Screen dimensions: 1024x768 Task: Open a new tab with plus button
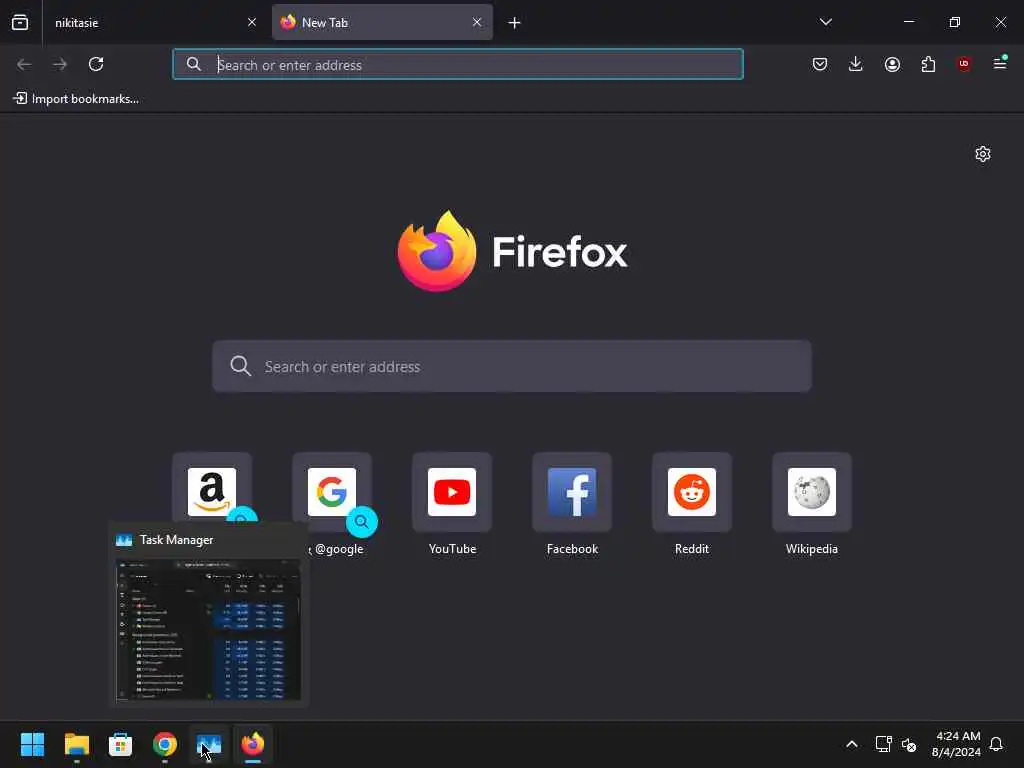tap(514, 23)
